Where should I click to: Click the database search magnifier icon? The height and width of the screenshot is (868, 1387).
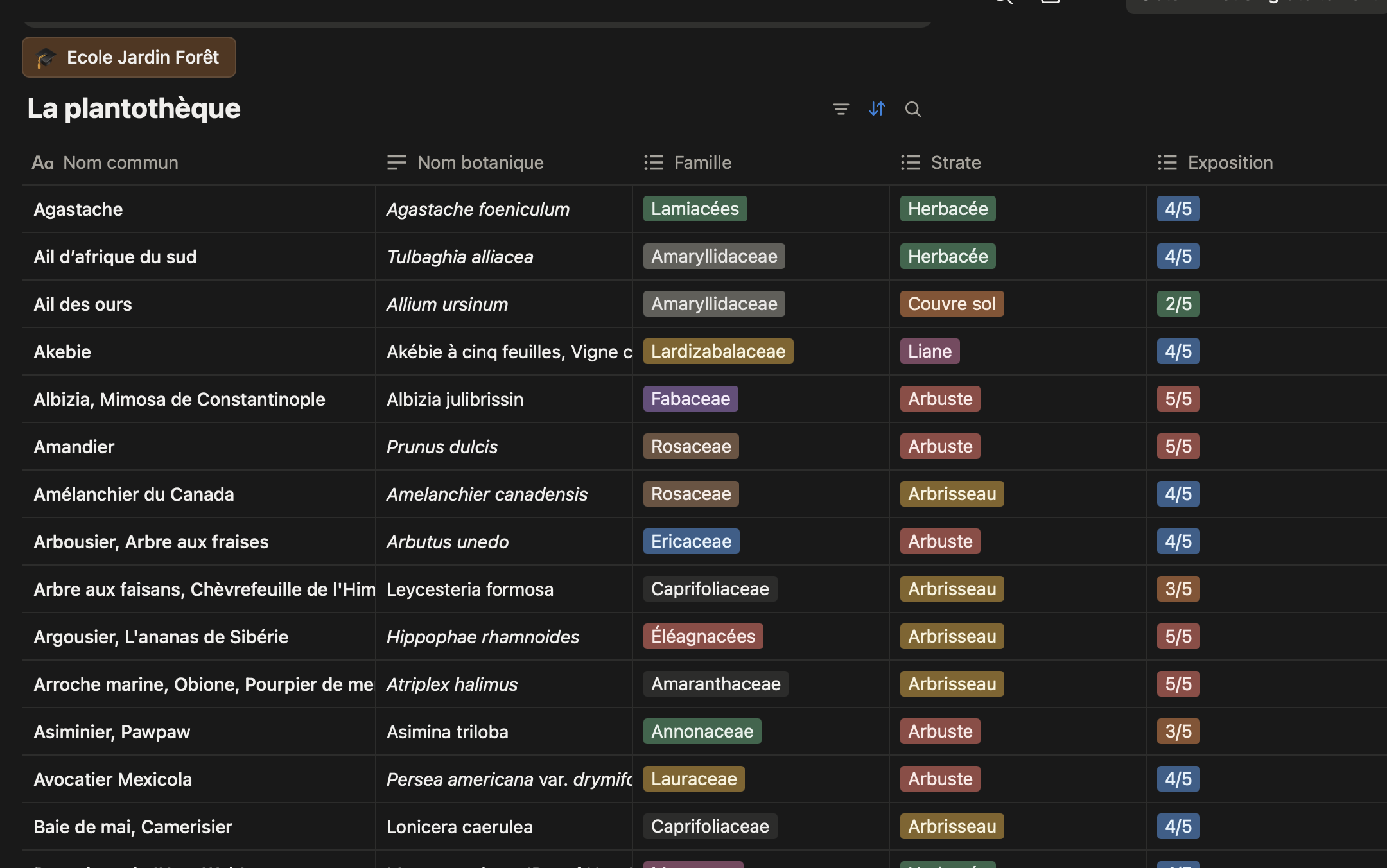(912, 109)
